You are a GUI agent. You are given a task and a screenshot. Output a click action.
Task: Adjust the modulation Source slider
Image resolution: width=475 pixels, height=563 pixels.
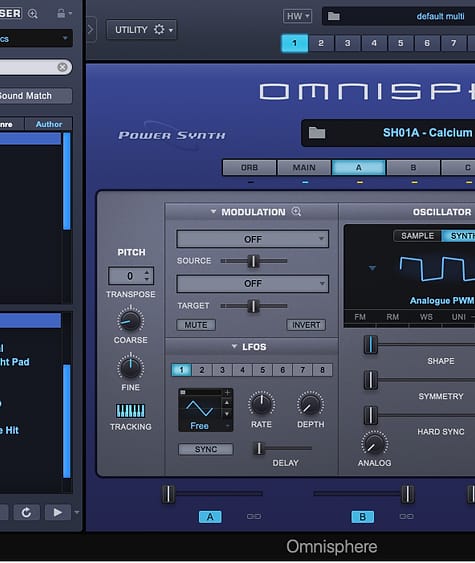click(253, 261)
